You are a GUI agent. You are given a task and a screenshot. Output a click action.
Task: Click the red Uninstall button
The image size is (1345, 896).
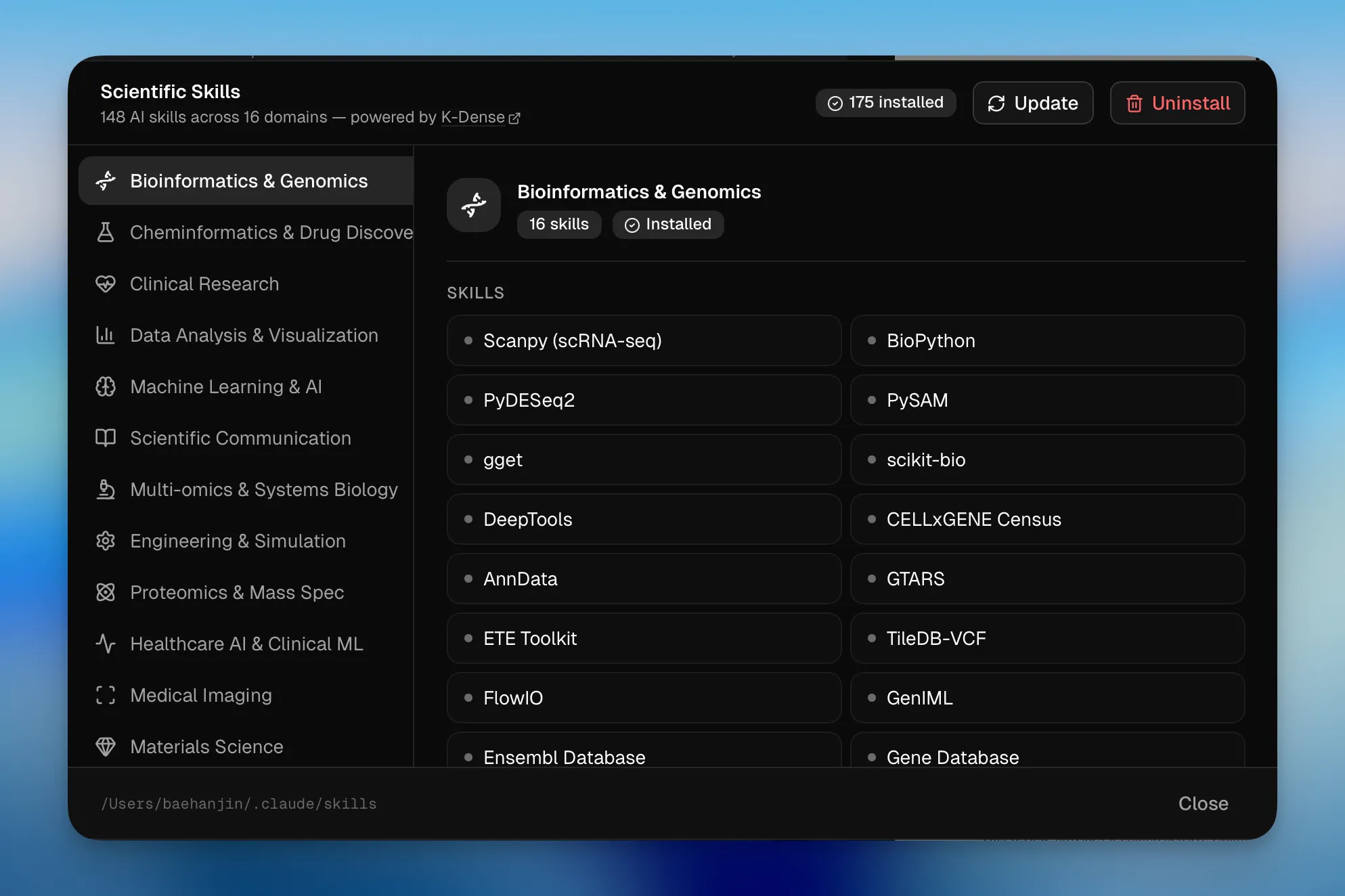[1177, 103]
